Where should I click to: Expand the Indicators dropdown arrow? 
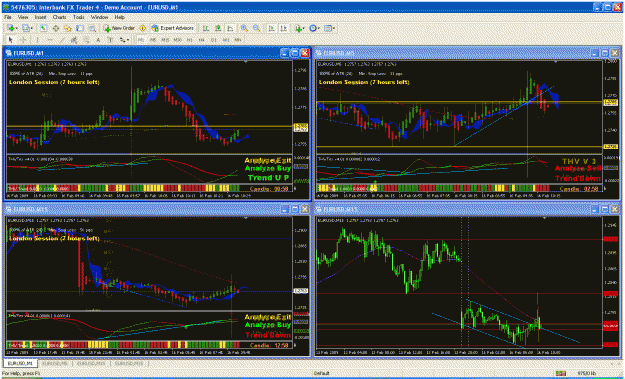[x=304, y=28]
